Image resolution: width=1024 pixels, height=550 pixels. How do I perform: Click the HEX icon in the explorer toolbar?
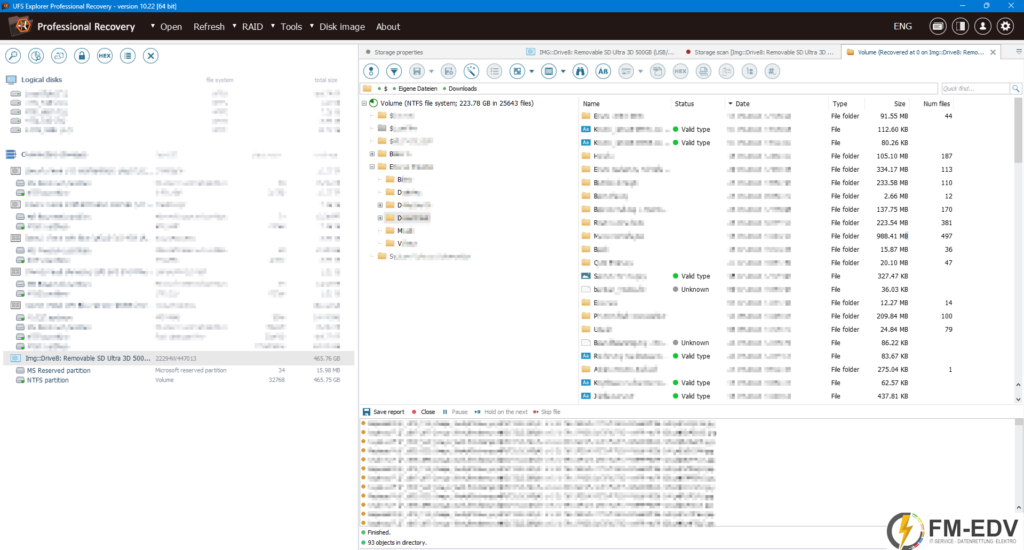pos(680,71)
